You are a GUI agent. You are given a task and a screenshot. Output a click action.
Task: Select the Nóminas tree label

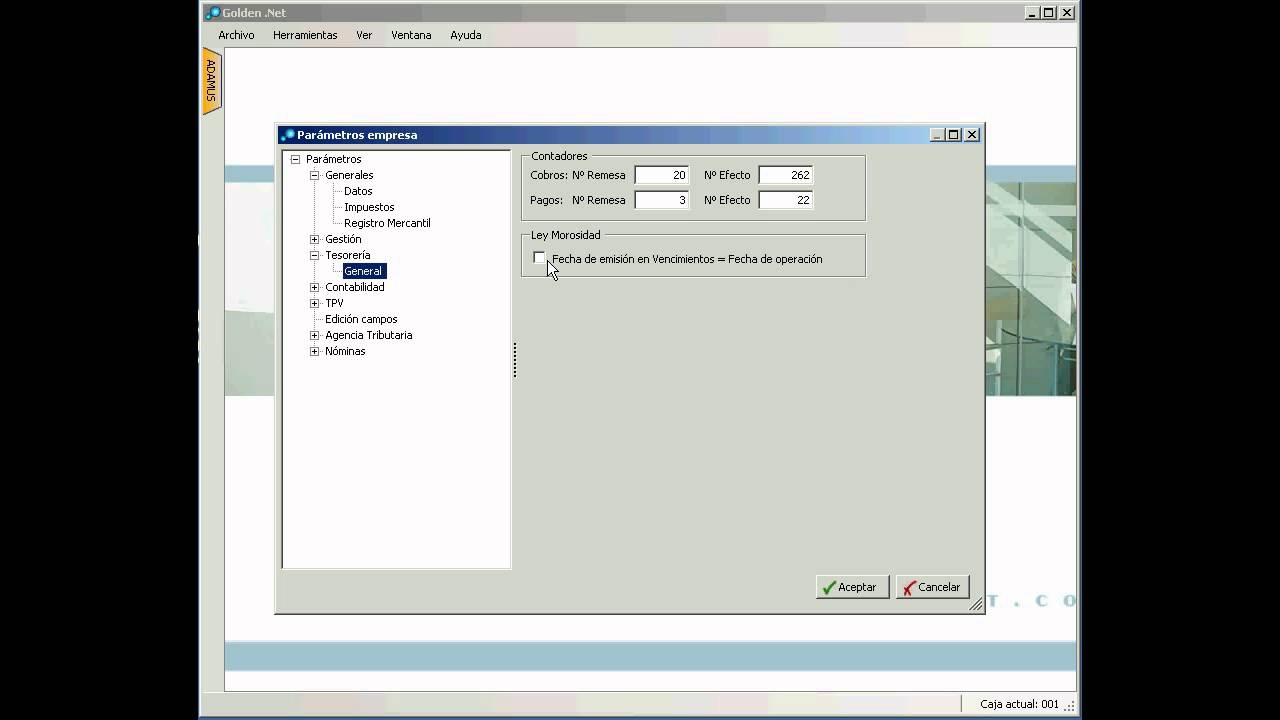[345, 351]
